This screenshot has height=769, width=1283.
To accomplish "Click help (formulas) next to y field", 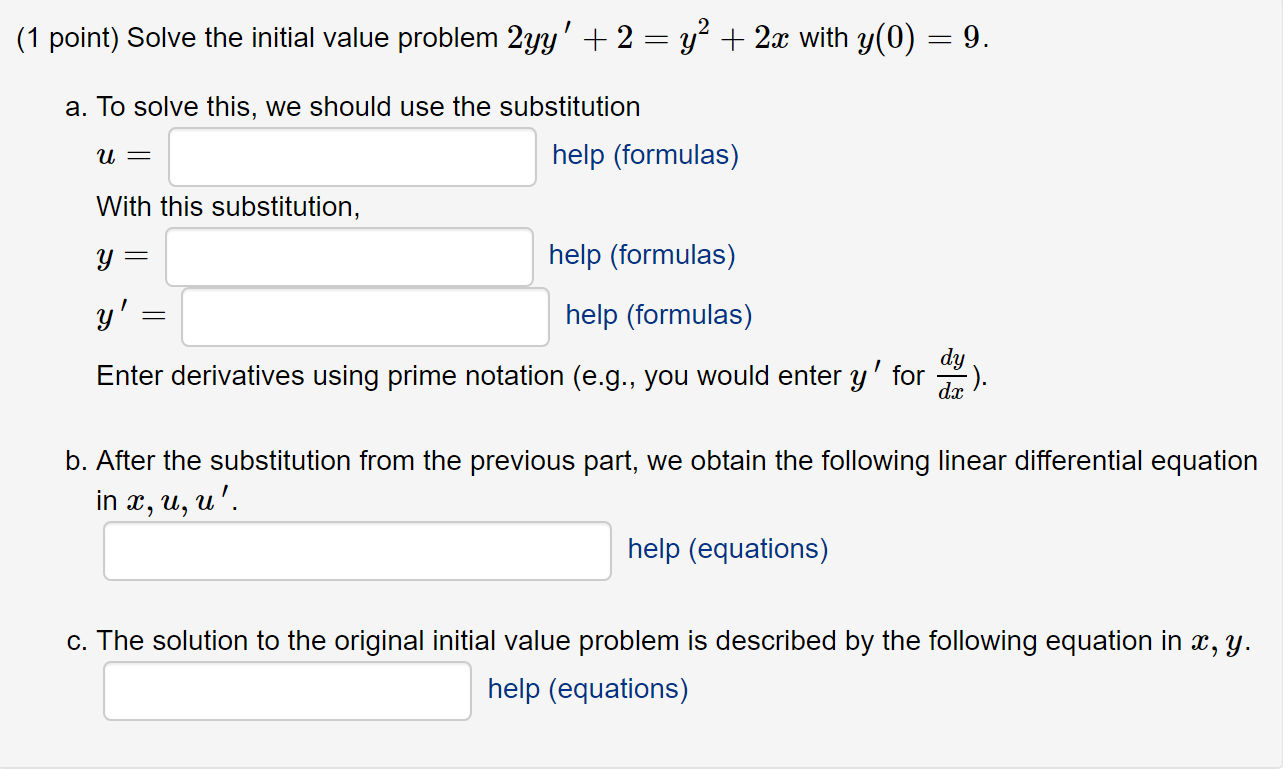I will (x=641, y=255).
